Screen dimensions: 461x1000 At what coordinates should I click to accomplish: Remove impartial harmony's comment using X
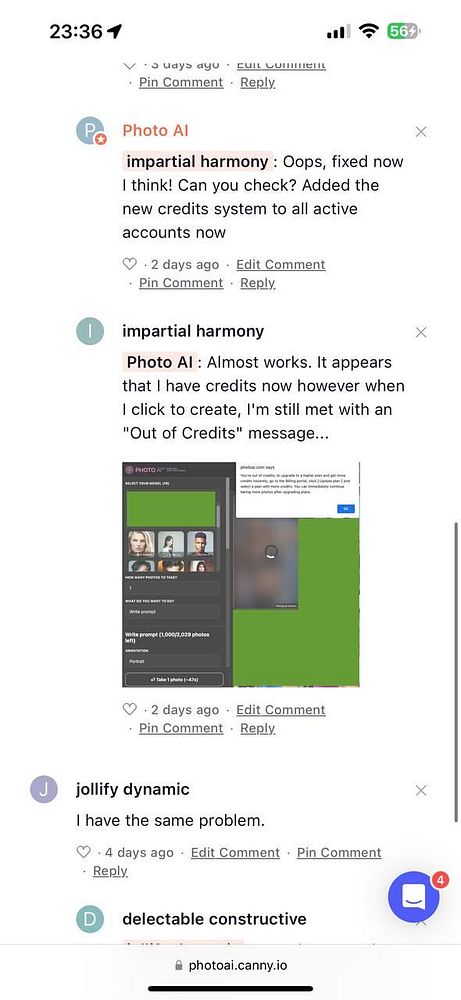421,332
